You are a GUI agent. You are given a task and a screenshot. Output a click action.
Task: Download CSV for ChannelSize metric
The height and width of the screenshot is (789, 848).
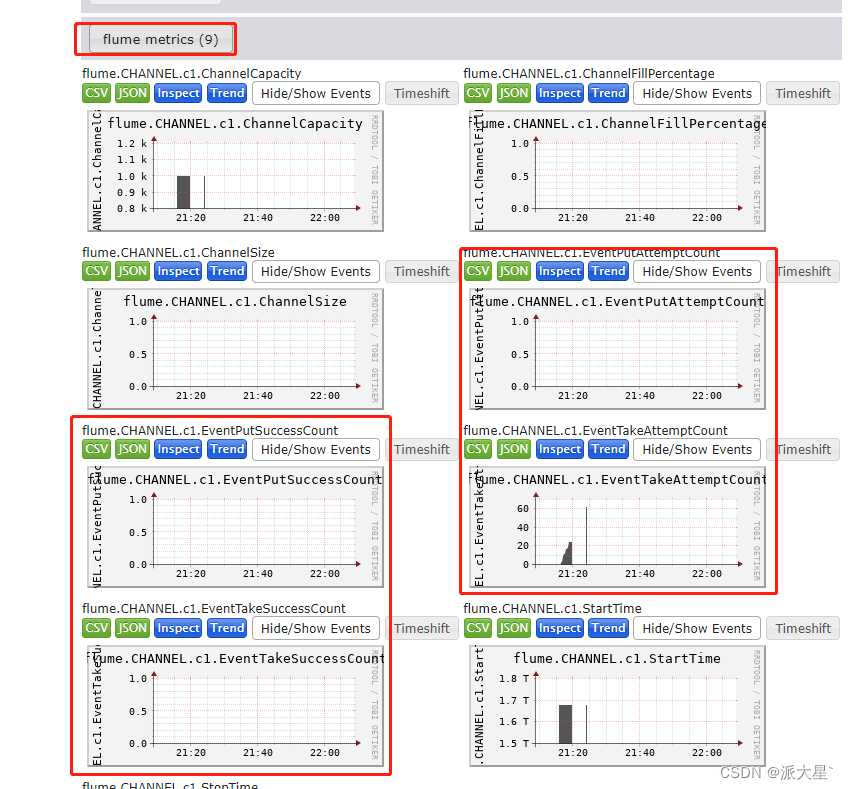pos(97,271)
